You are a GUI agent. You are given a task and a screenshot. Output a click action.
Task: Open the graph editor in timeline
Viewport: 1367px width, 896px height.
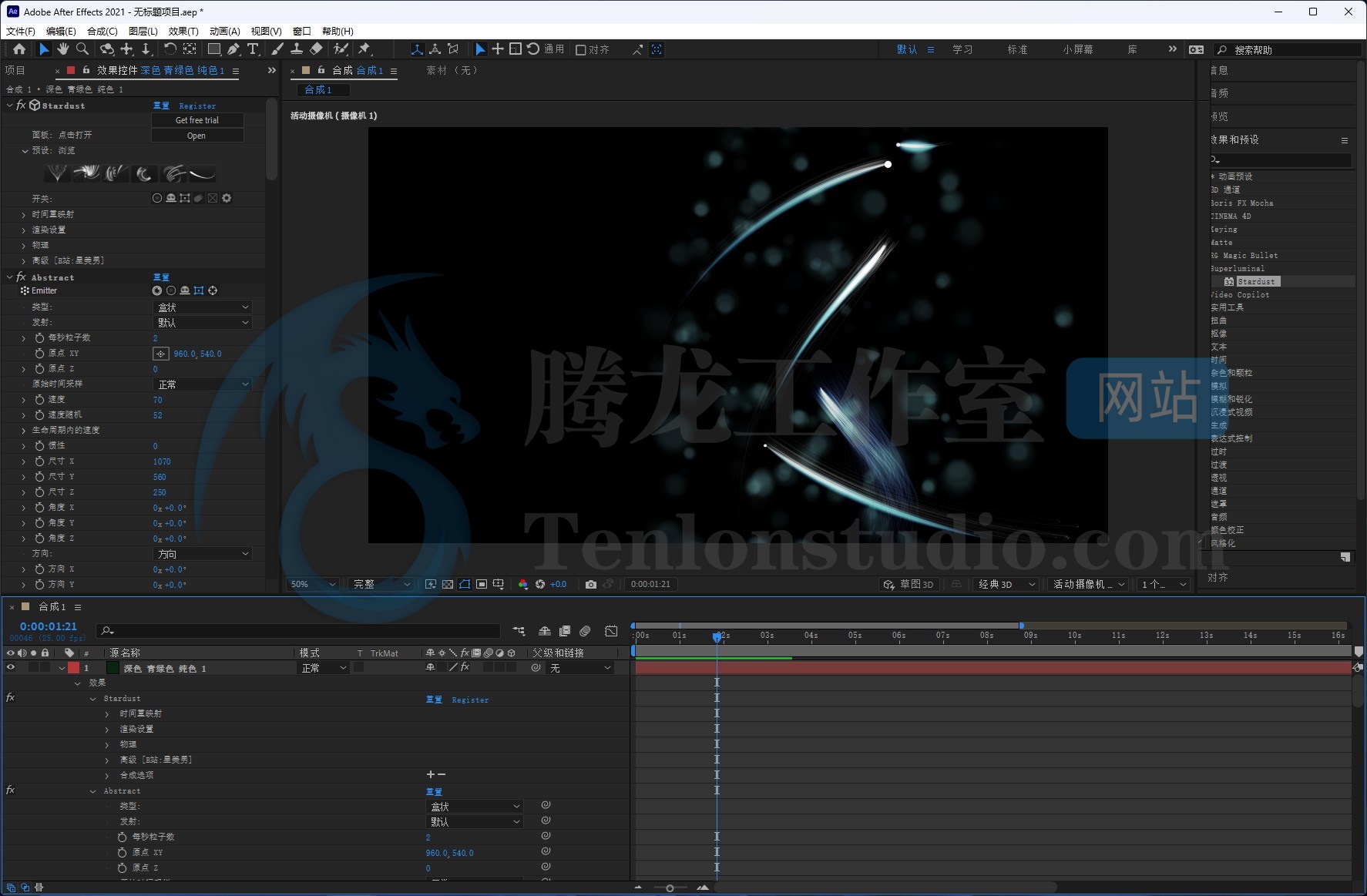[611, 631]
